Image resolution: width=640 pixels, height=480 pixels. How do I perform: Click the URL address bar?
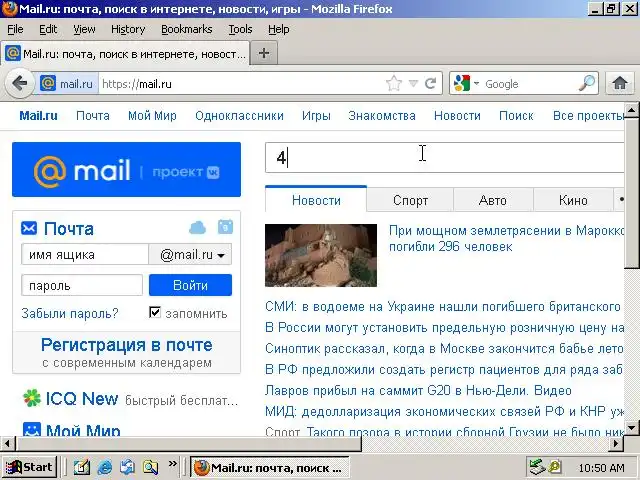241,84
